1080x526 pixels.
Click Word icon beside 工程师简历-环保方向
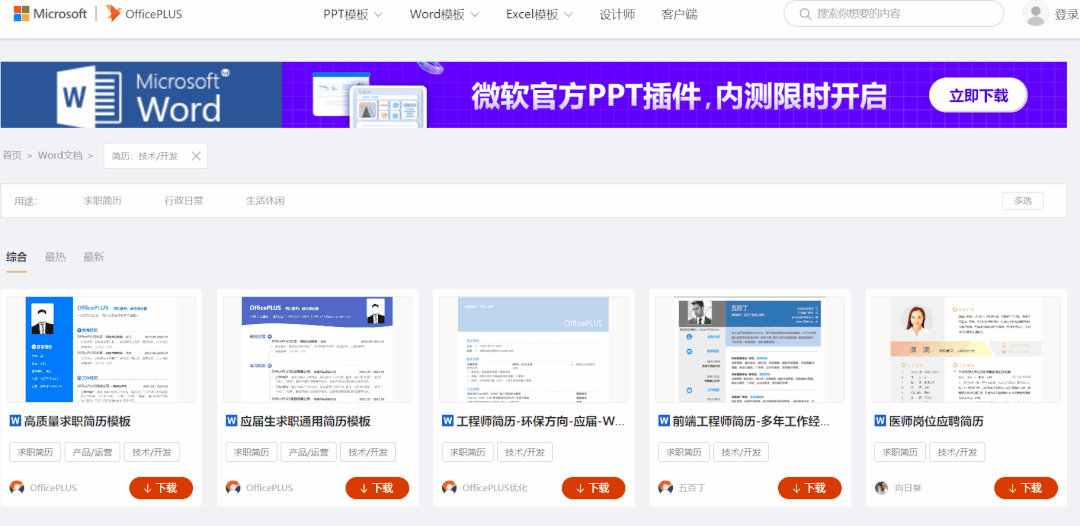click(448, 421)
